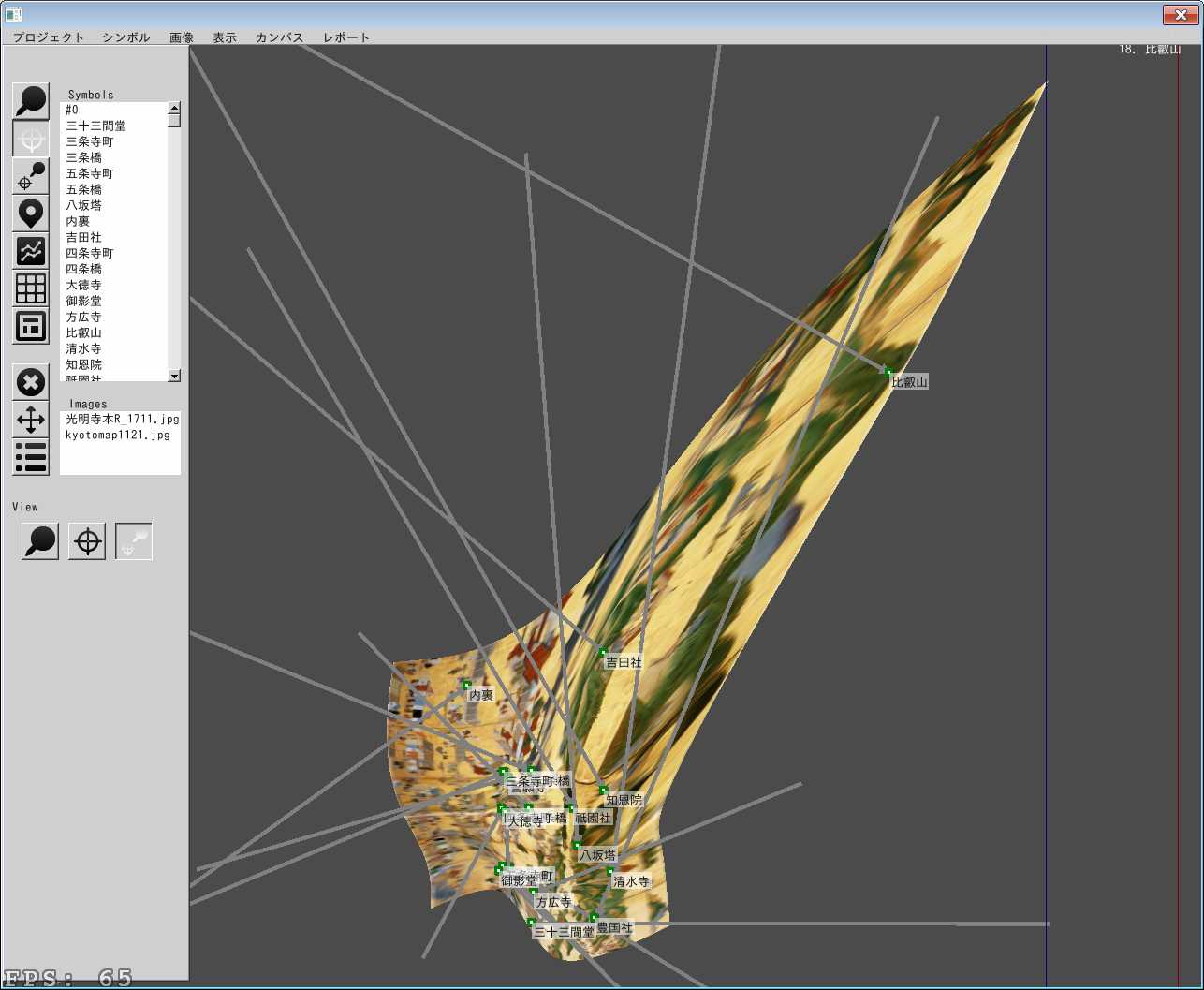Activate the crosshair target tool in toolbar
1204x990 pixels.
tap(31, 139)
